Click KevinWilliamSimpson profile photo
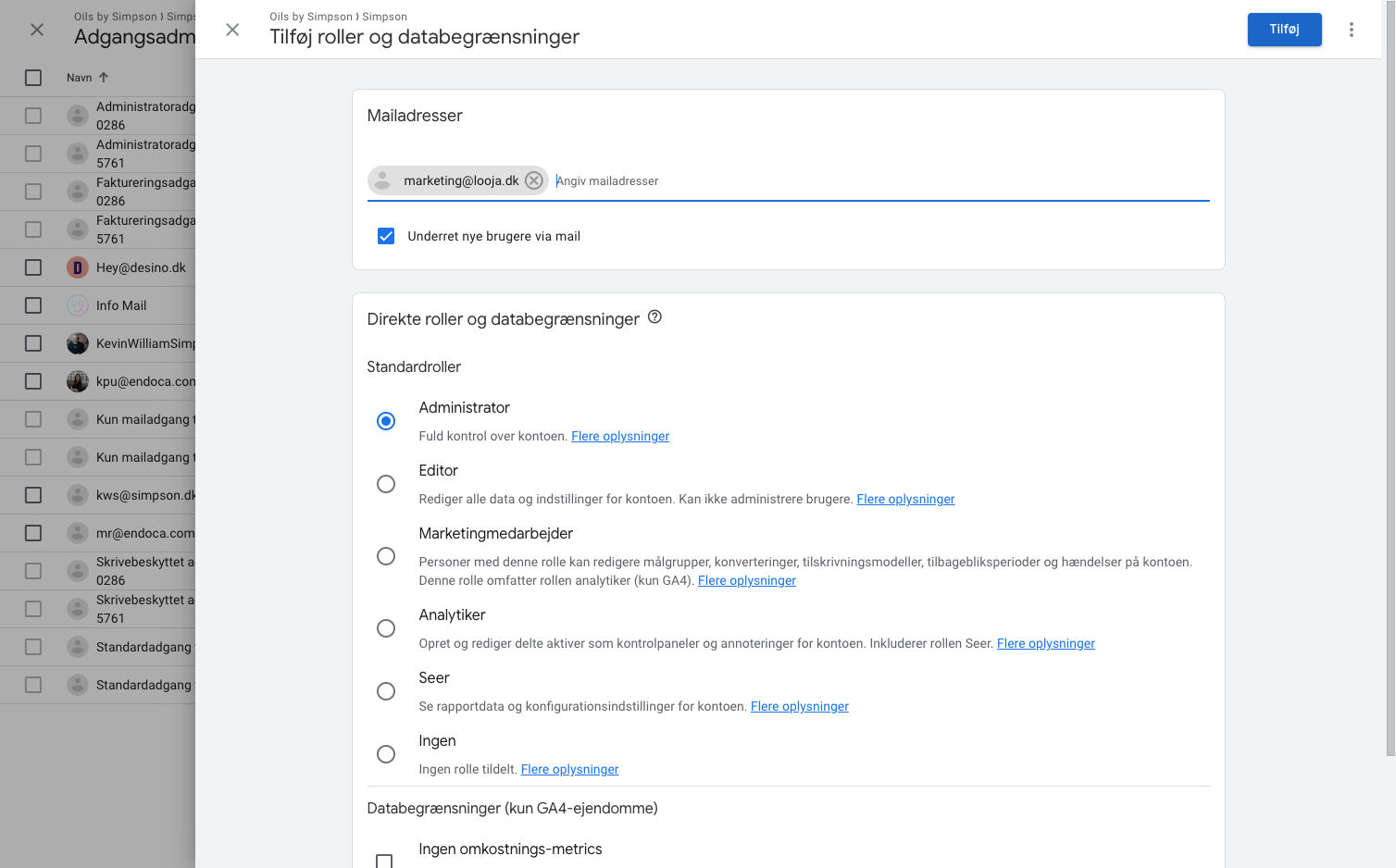1396x868 pixels. pyautogui.click(x=78, y=343)
